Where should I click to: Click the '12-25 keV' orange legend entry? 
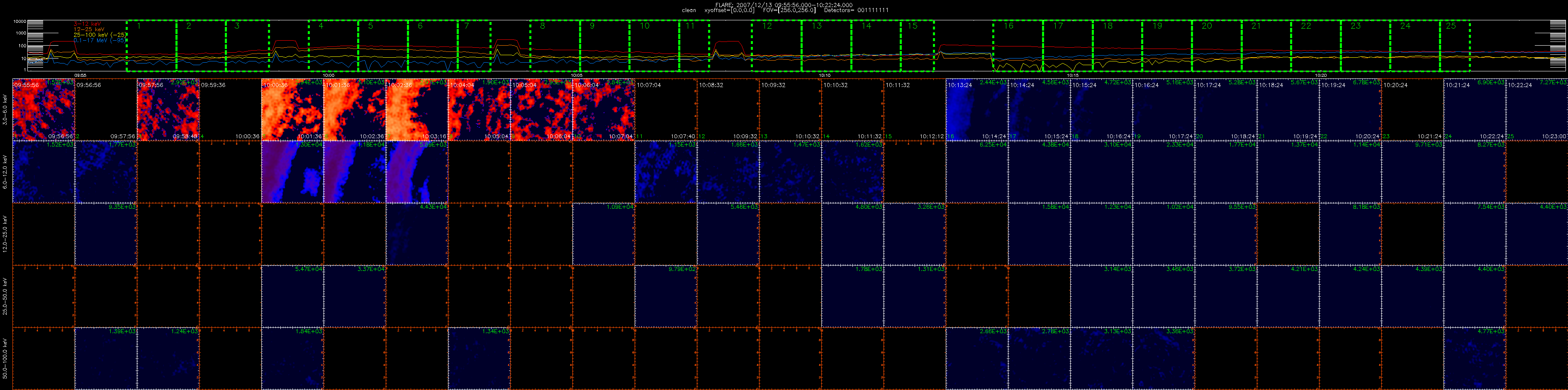pos(89,29)
